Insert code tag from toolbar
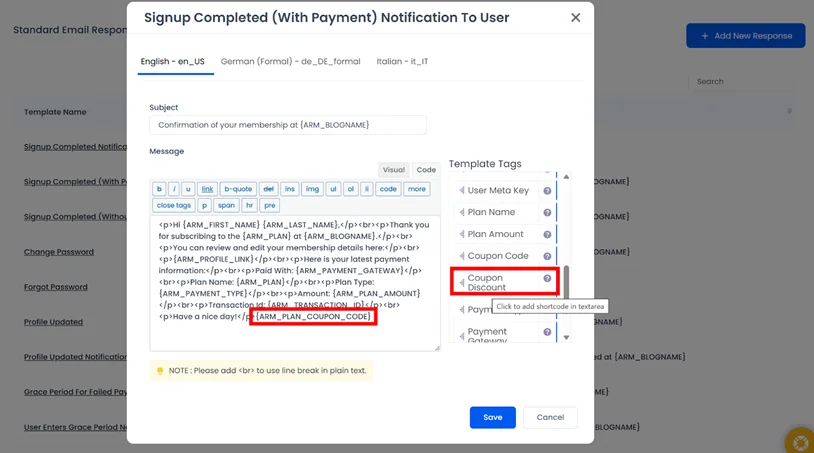The height and width of the screenshot is (453, 814). click(x=388, y=189)
